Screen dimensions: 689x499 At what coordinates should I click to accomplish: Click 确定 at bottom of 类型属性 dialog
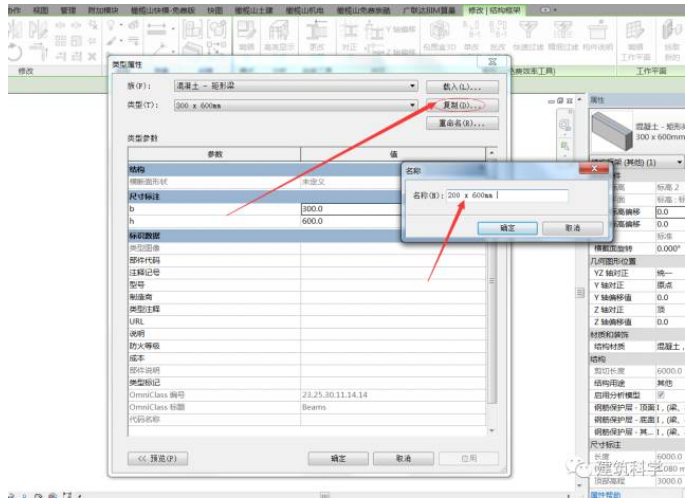(x=338, y=459)
